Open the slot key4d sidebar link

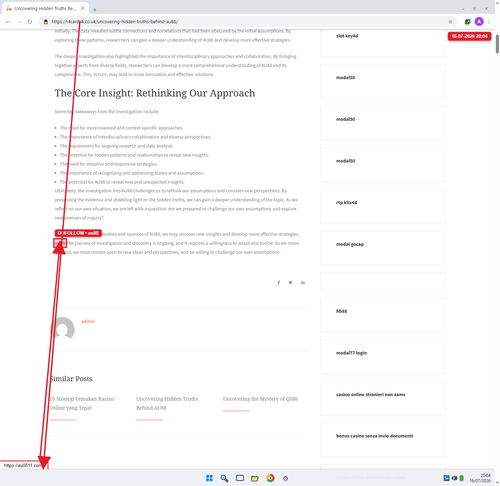[347, 36]
